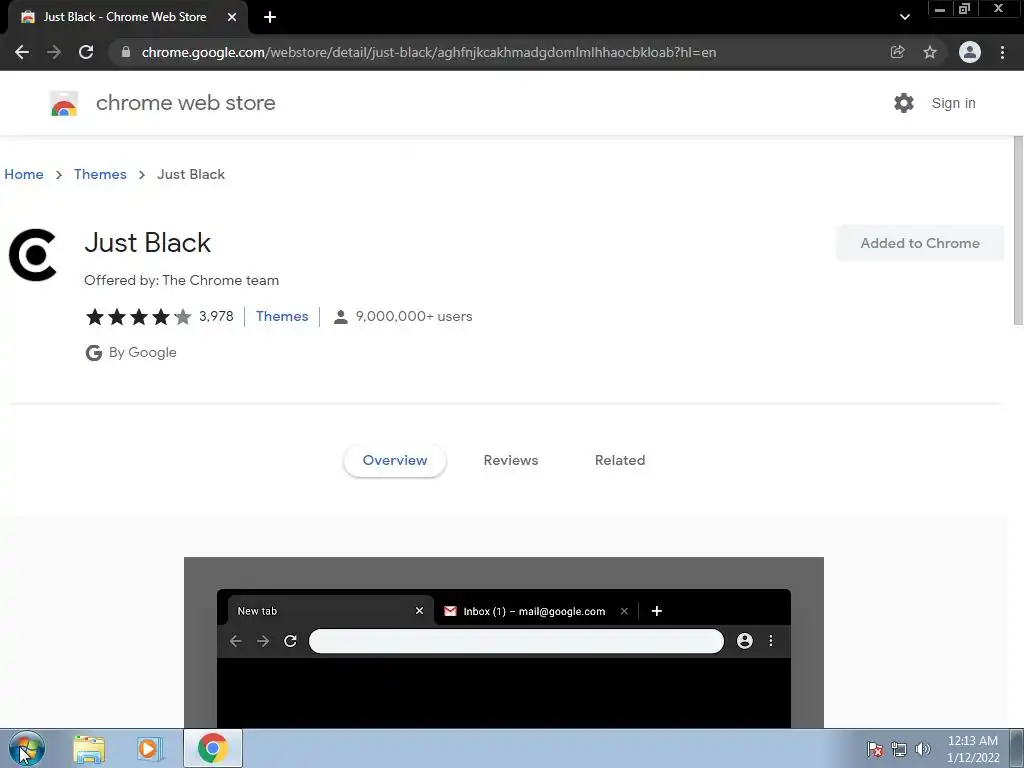Open Action Center flag in tray
Screen dimensions: 1024x768
pos(875,749)
